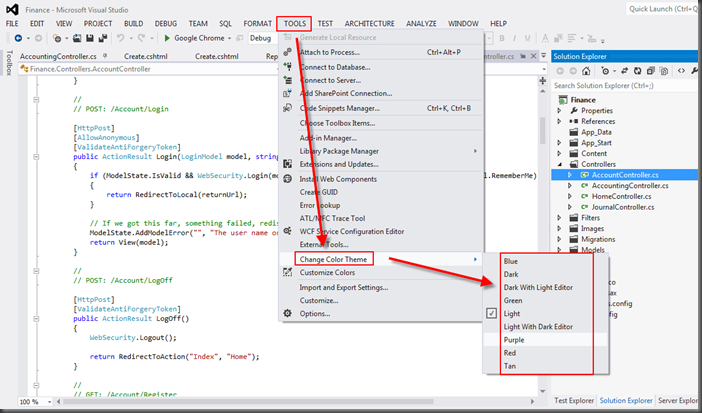The width and height of the screenshot is (702, 413).
Task: Click the Search Solution Explorer field
Action: point(625,86)
